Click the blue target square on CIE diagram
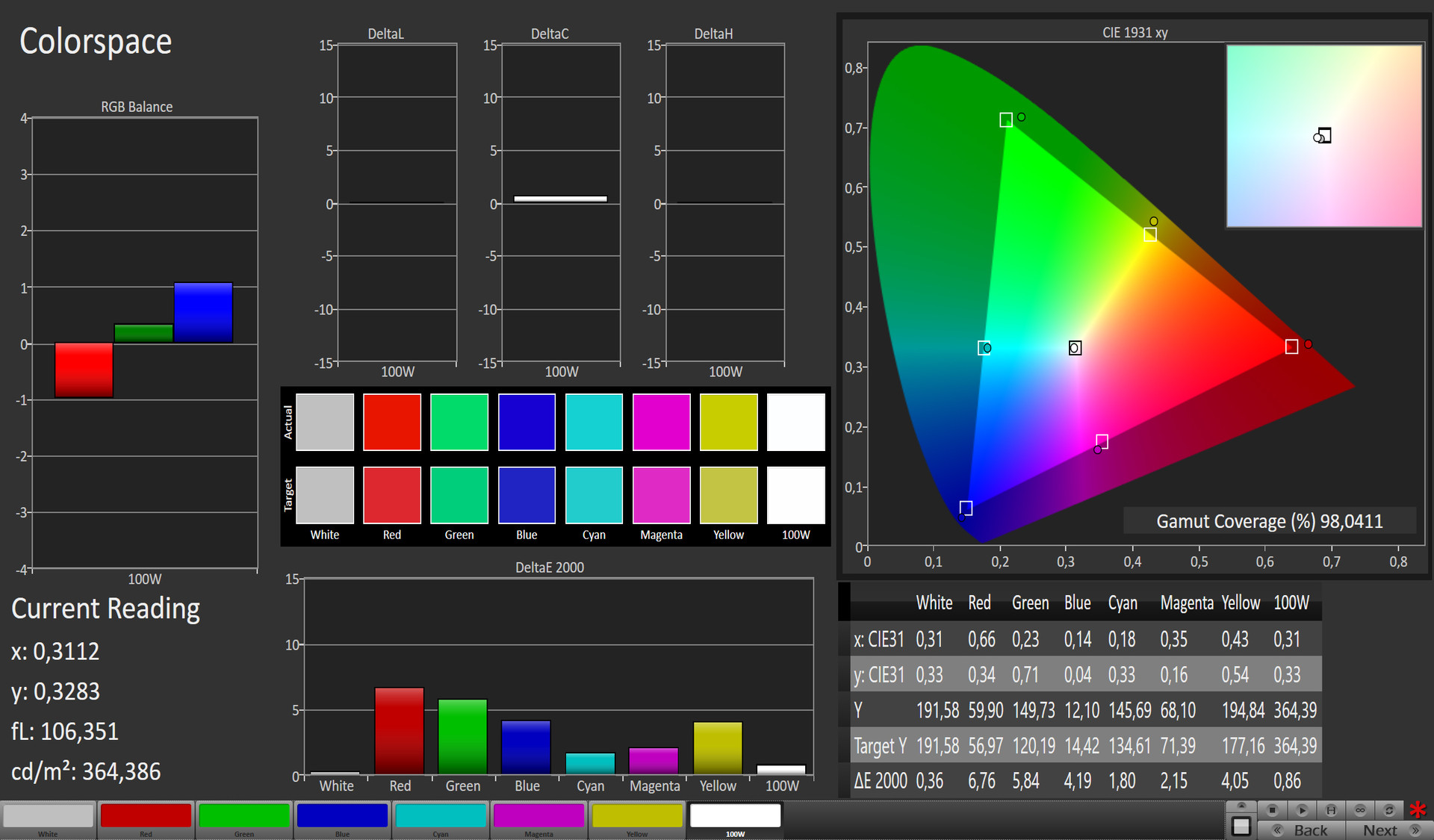The height and width of the screenshot is (840, 1434). click(966, 508)
